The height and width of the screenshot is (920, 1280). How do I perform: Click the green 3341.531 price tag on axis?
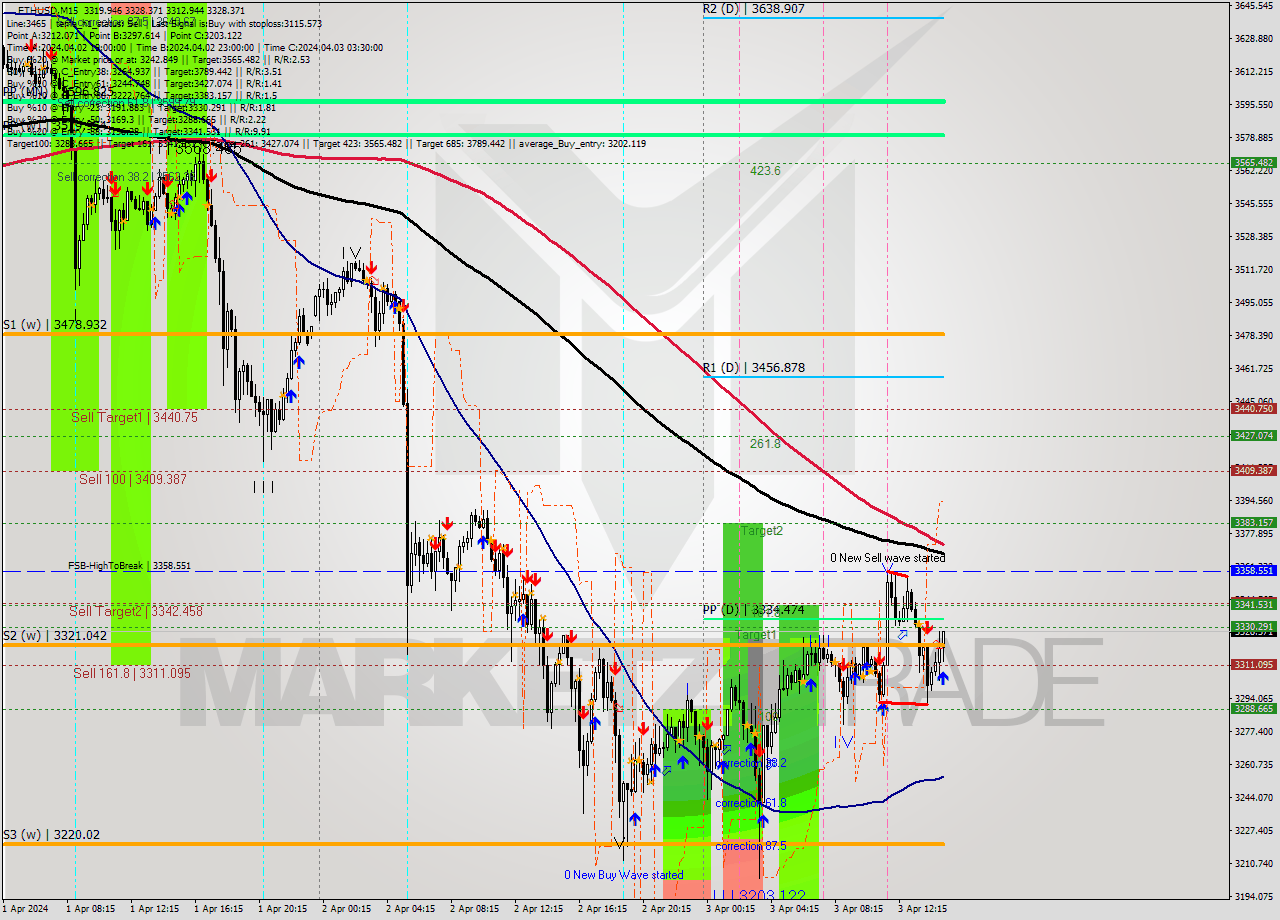[x=1253, y=604]
